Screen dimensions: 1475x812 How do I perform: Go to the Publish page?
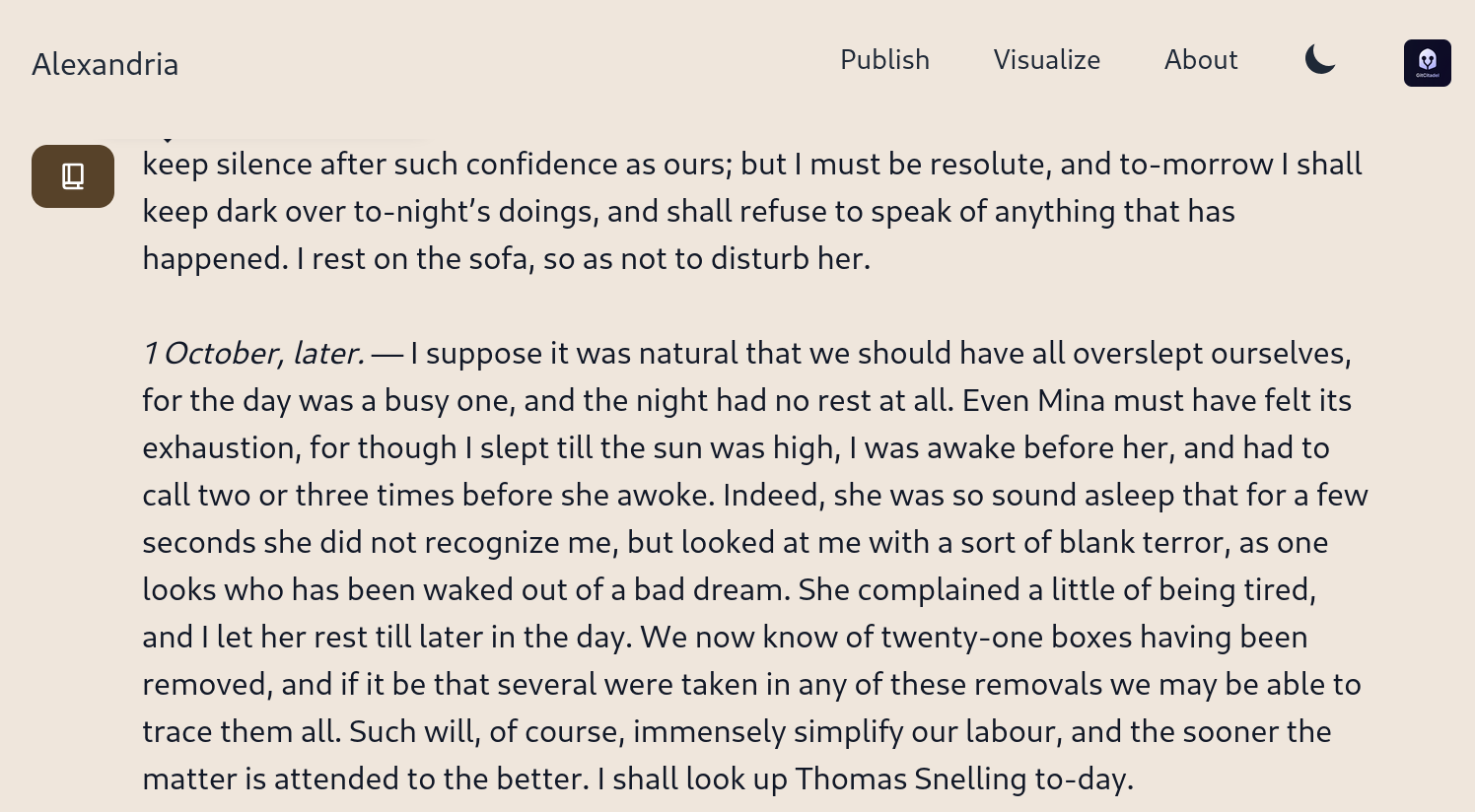pyautogui.click(x=884, y=60)
